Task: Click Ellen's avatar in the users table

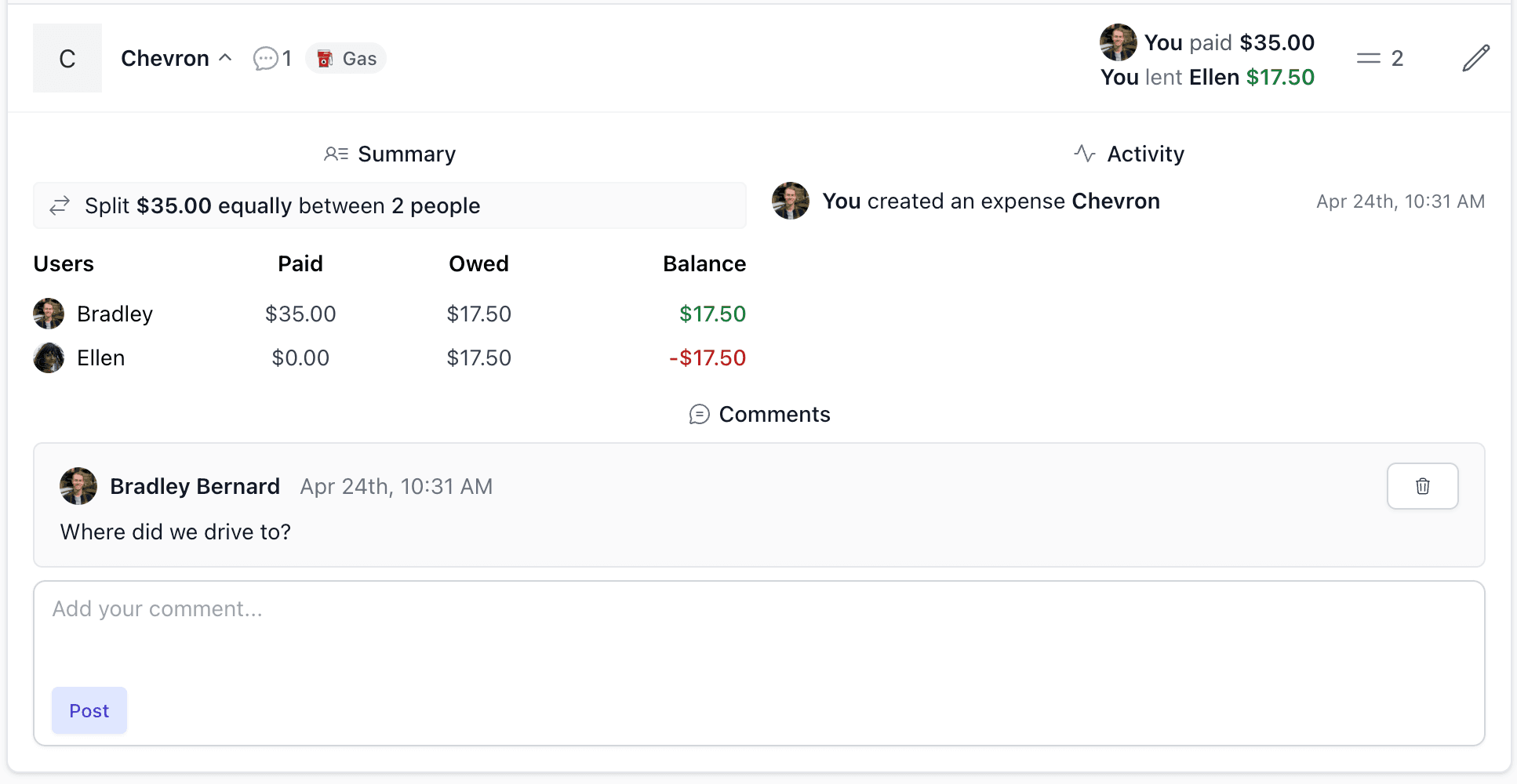Action: click(x=49, y=358)
